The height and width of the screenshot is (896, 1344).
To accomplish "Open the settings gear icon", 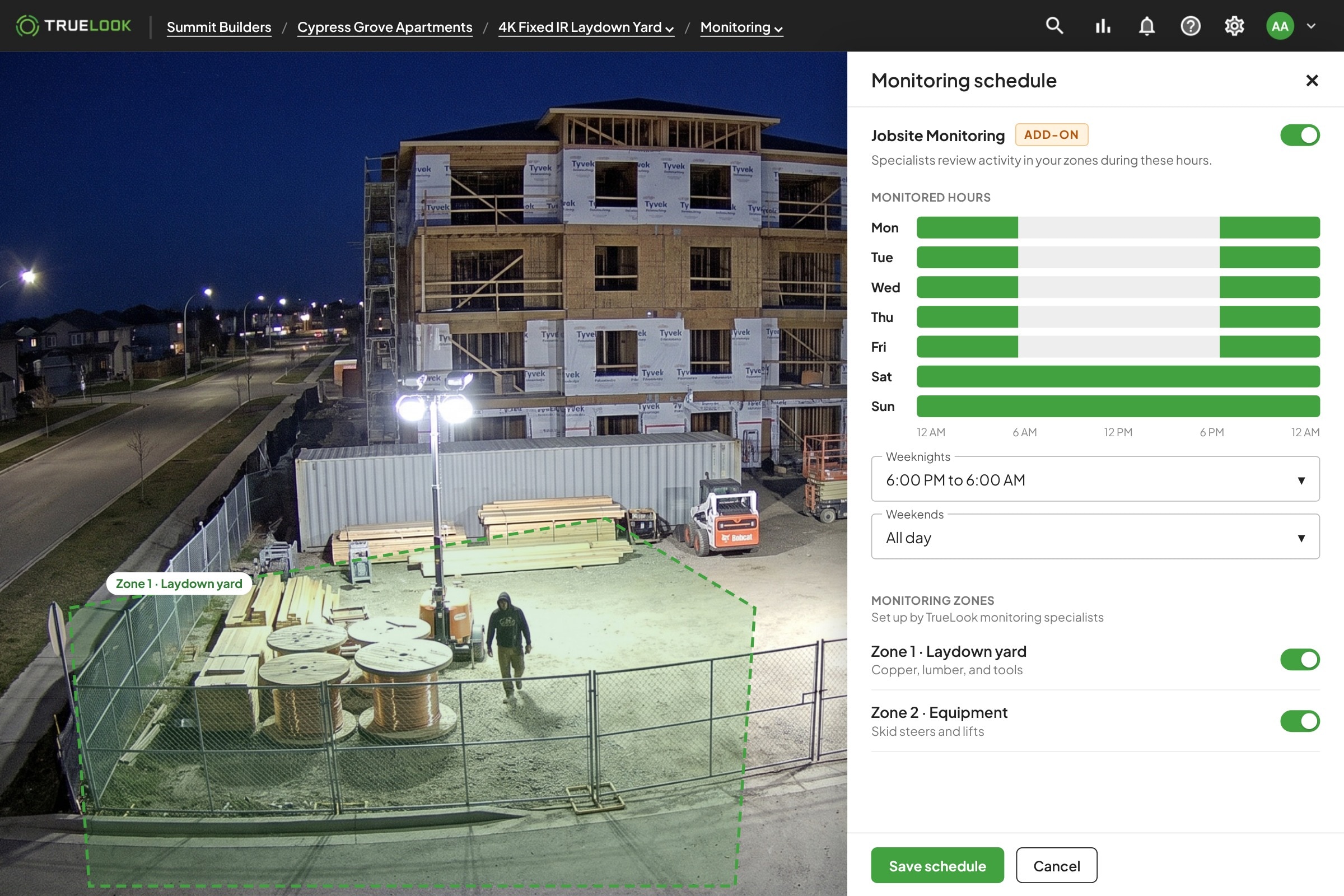I will point(1234,26).
